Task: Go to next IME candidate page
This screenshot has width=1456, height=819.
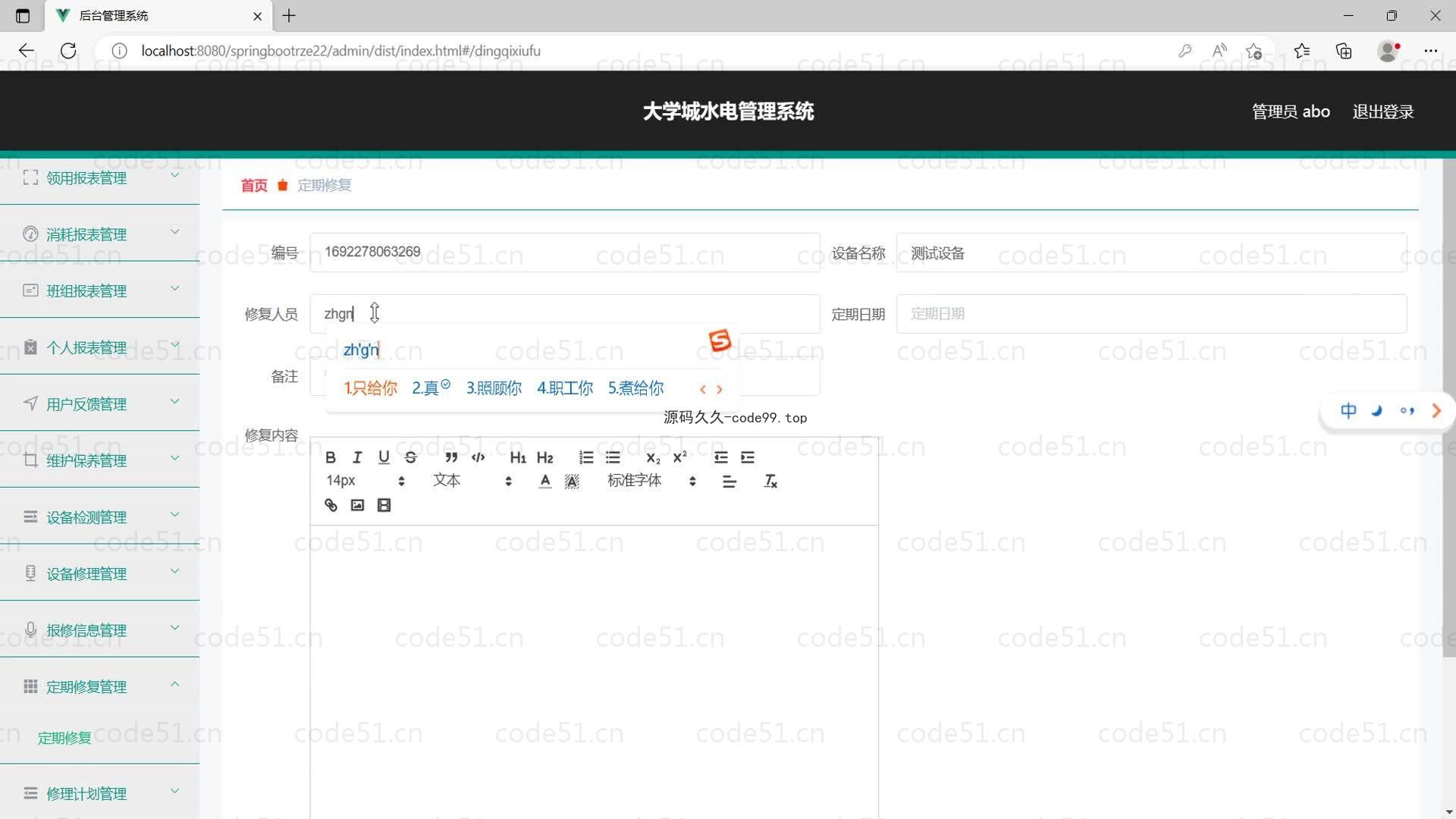Action: (720, 390)
